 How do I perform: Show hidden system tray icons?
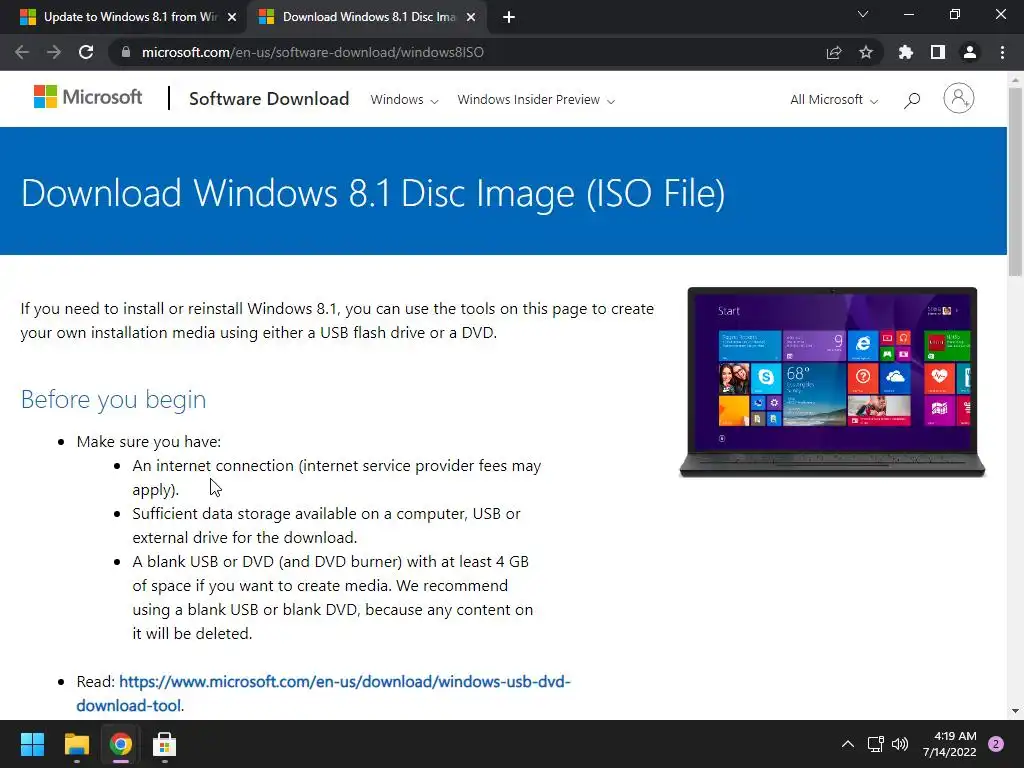pyautogui.click(x=847, y=744)
